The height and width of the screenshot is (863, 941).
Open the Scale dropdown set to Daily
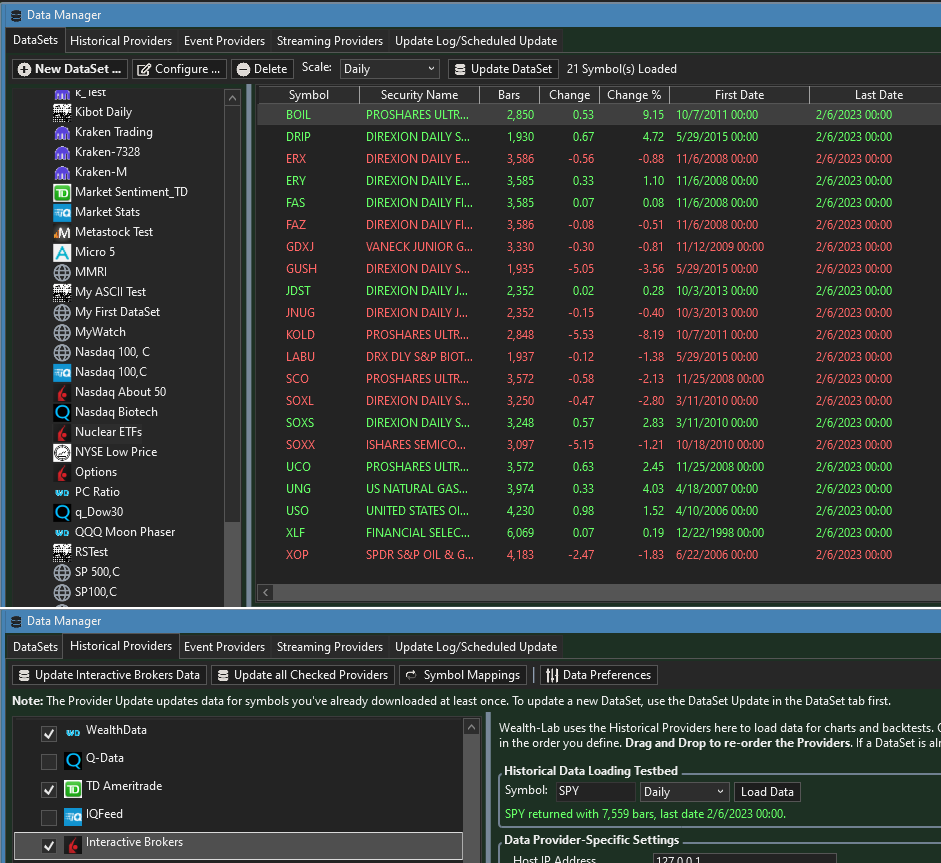click(389, 69)
